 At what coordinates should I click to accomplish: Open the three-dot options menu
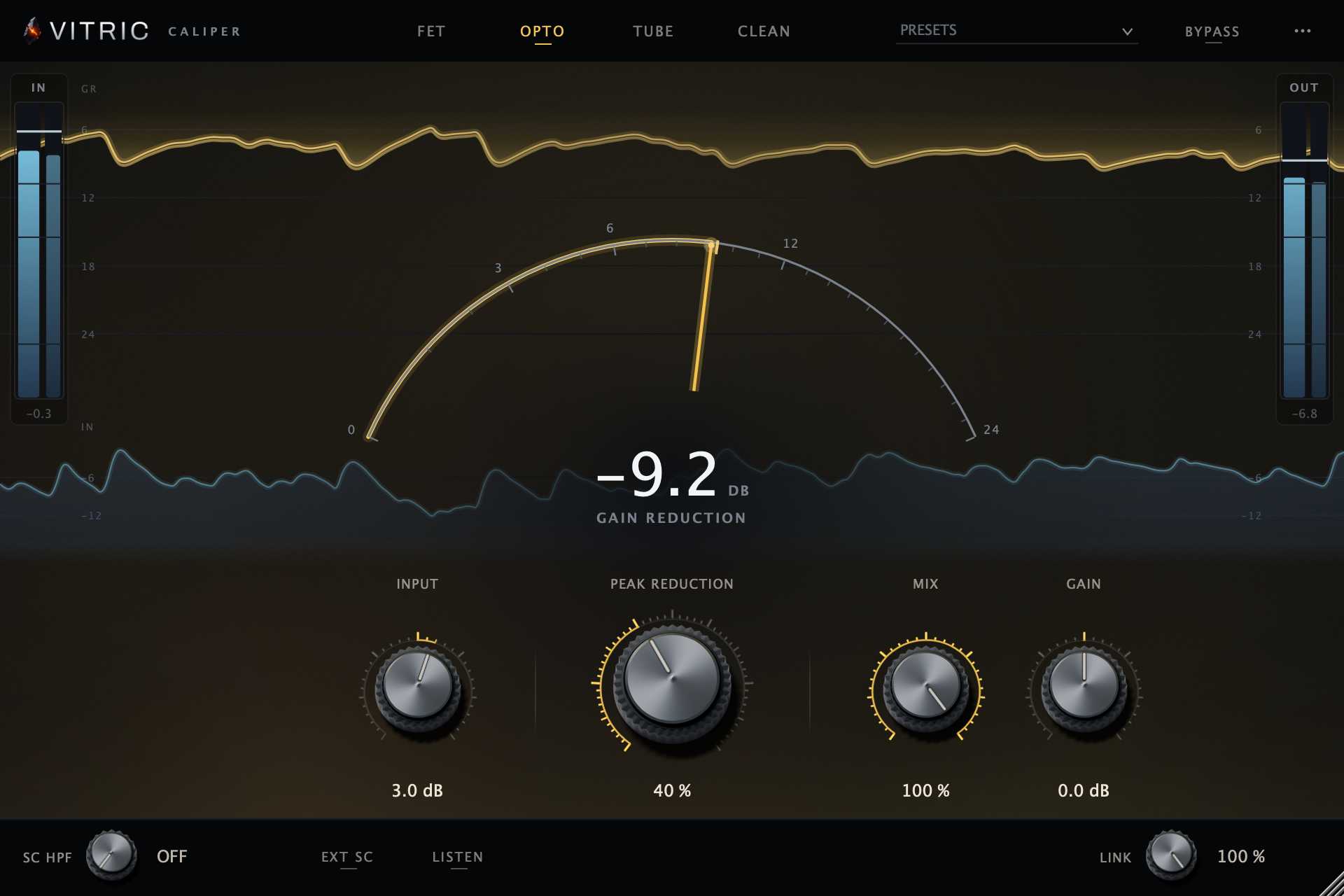[1302, 31]
